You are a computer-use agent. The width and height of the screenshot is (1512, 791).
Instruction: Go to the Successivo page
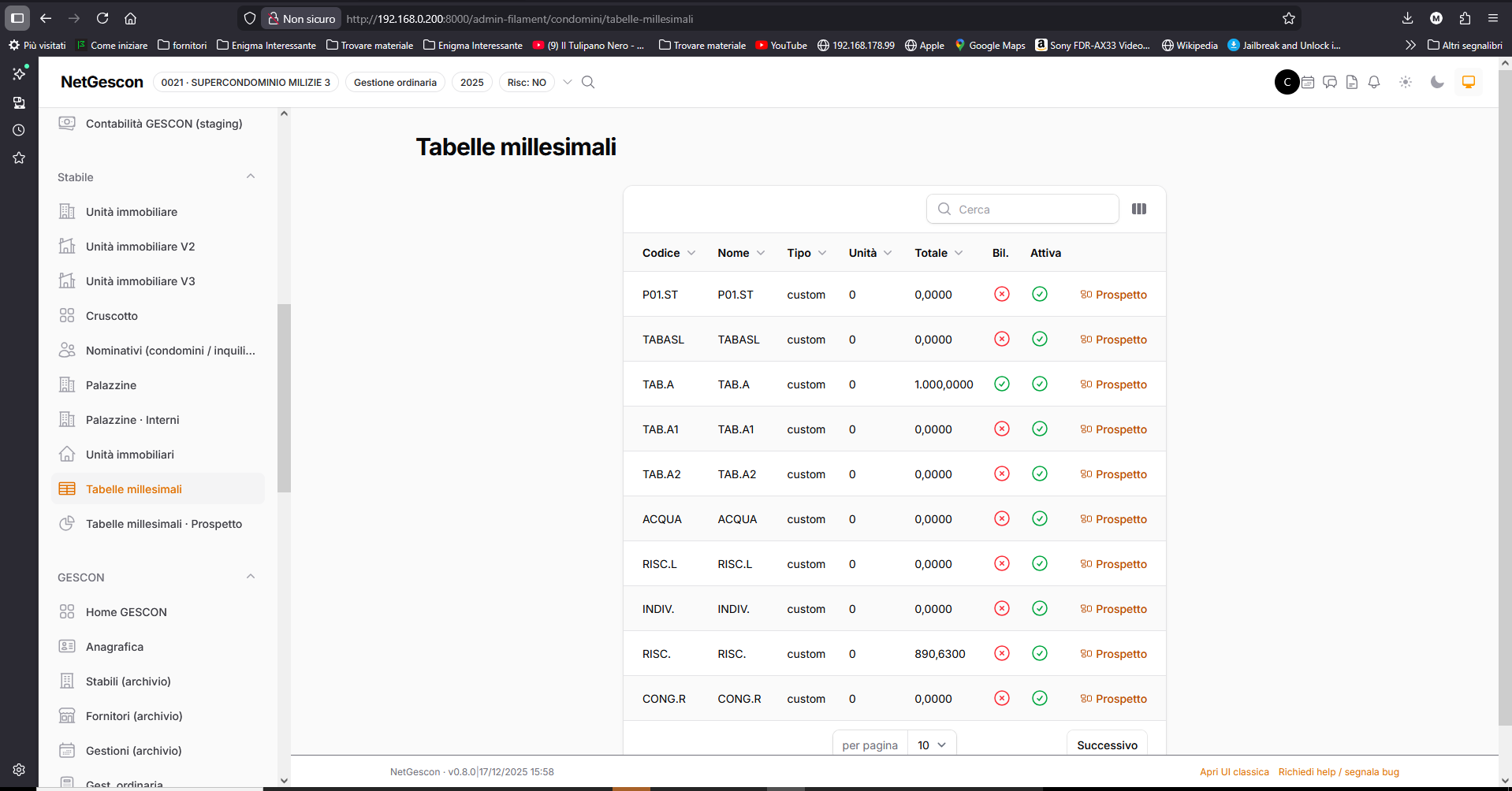1107,745
